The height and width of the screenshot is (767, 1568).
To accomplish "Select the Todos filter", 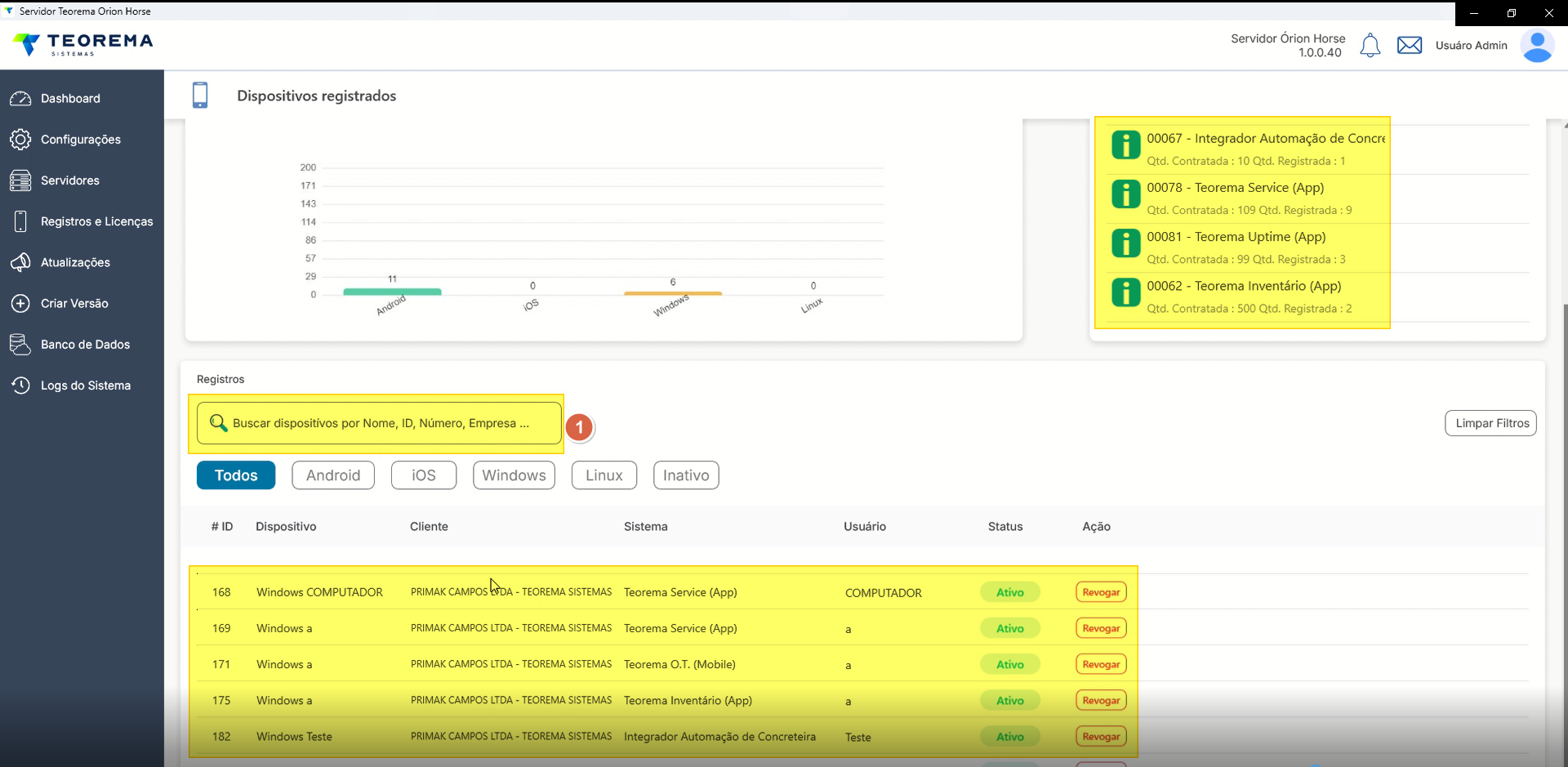I will coord(236,475).
